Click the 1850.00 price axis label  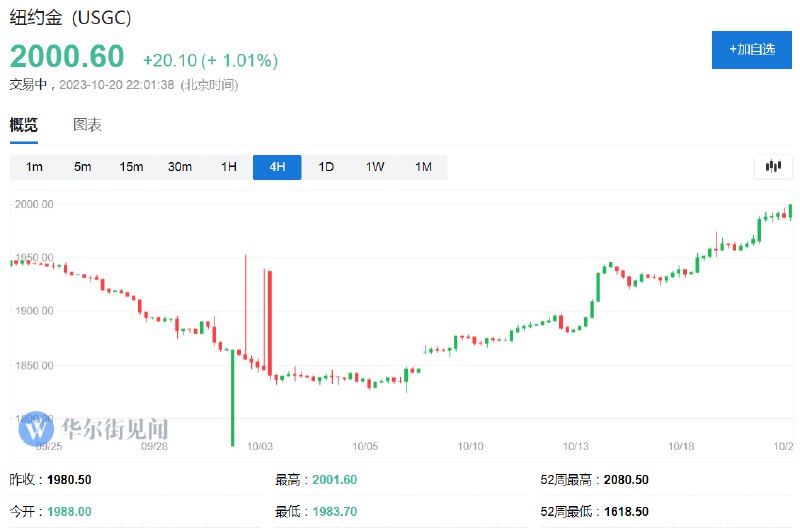34,365
